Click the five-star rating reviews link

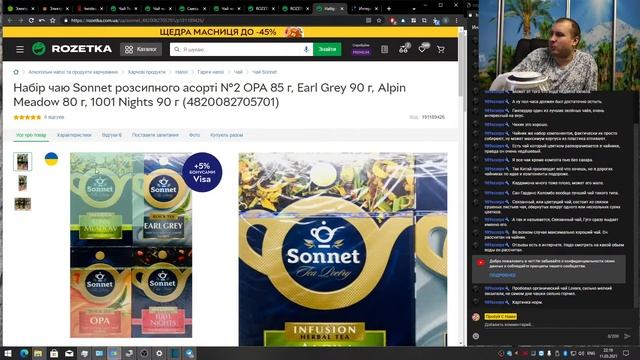pos(39,117)
